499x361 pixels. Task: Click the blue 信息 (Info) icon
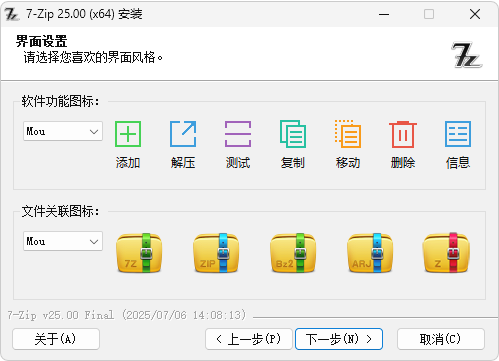tap(458, 134)
